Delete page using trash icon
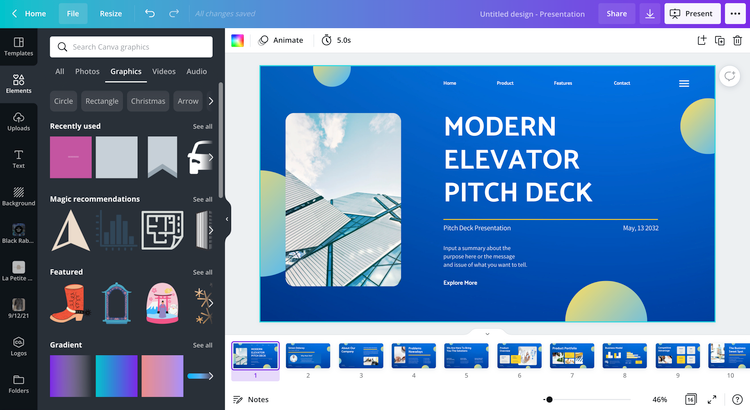This screenshot has width=750, height=410. pyautogui.click(x=738, y=41)
